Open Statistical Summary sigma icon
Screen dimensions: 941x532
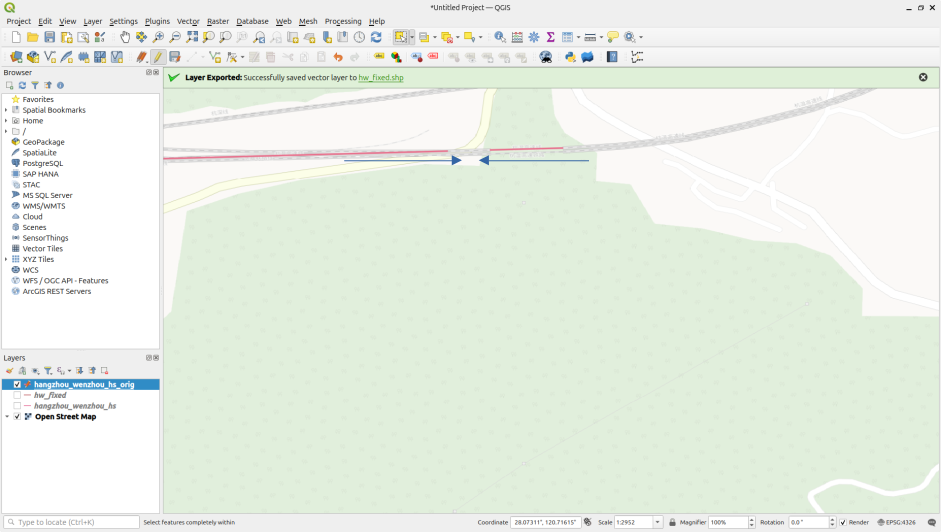[550, 37]
